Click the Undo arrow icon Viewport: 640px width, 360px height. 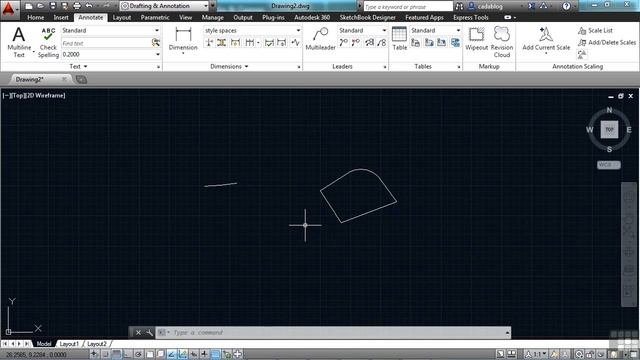pyautogui.click(x=89, y=6)
